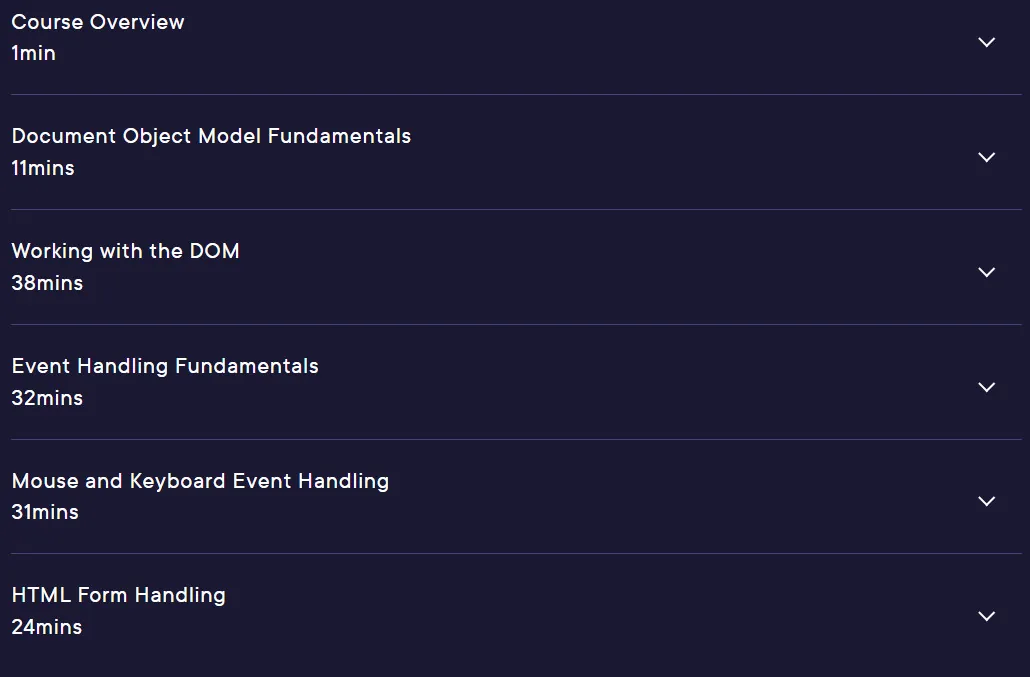Click the 1min duration label

click(x=34, y=53)
